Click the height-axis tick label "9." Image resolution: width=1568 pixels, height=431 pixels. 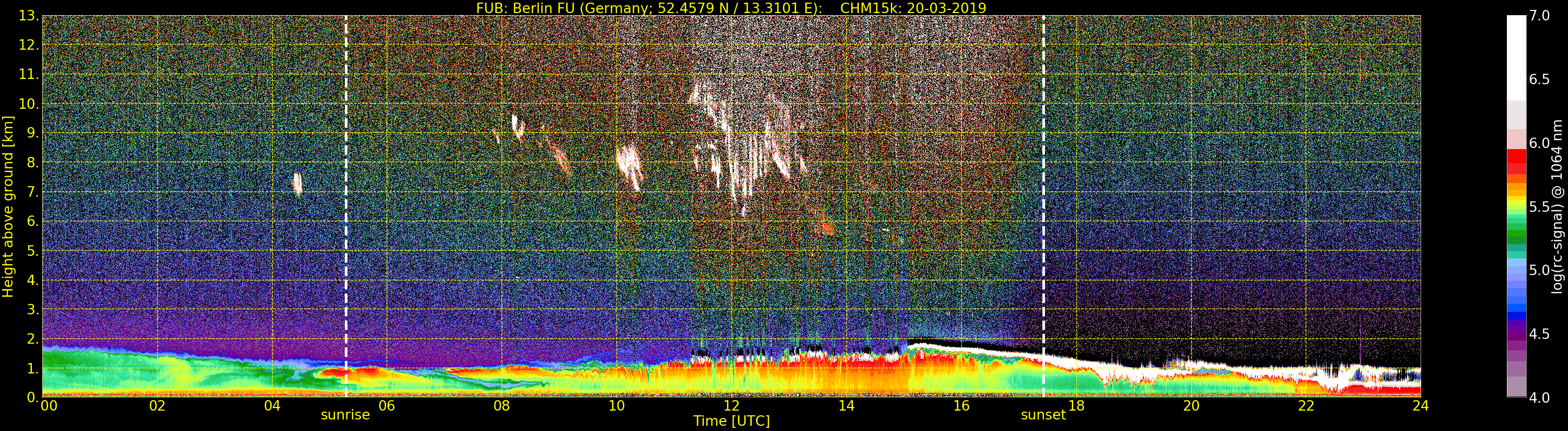click(32, 133)
